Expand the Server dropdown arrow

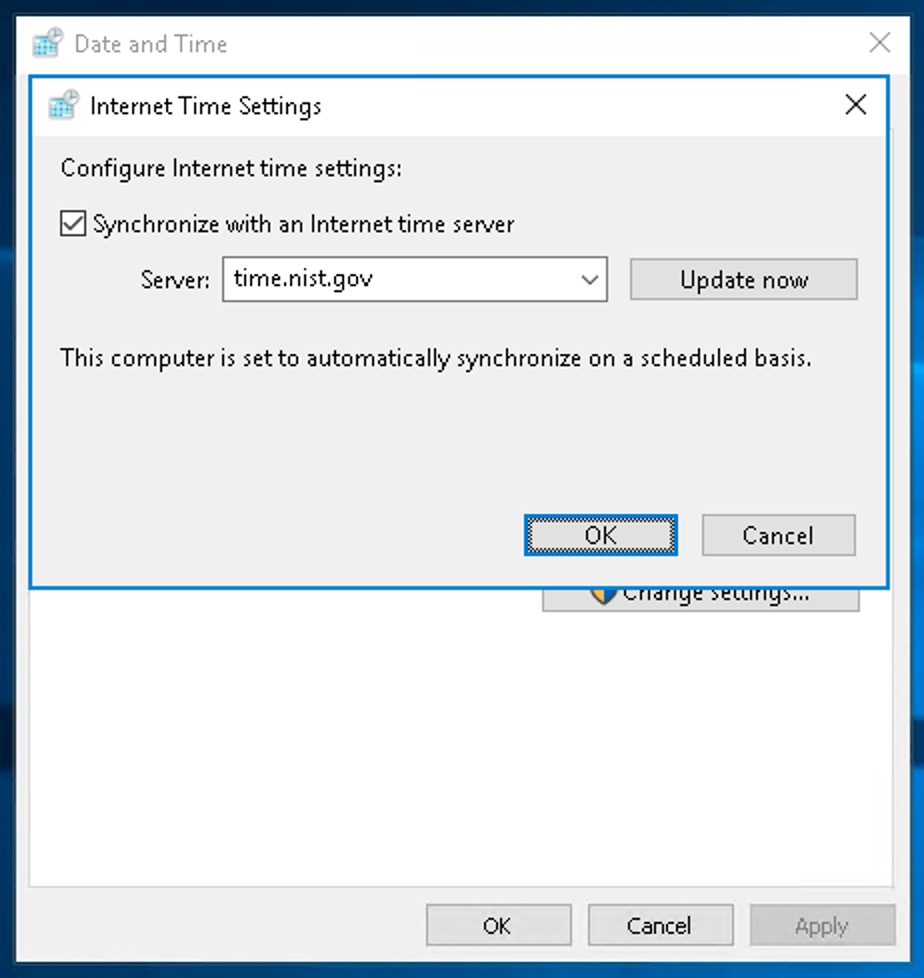pos(590,280)
